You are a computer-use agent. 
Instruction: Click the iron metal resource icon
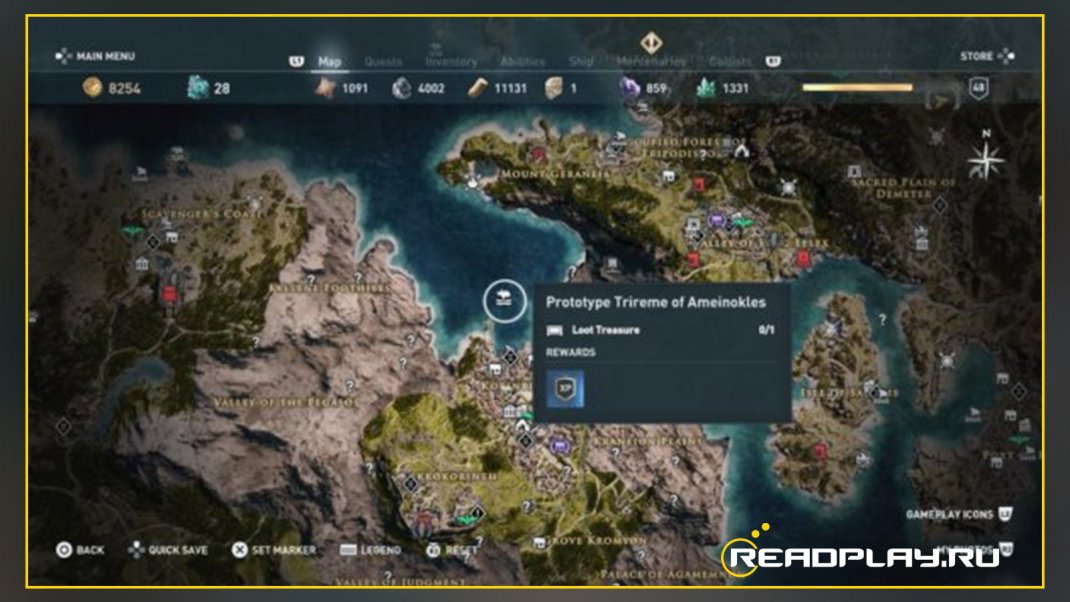[x=401, y=87]
